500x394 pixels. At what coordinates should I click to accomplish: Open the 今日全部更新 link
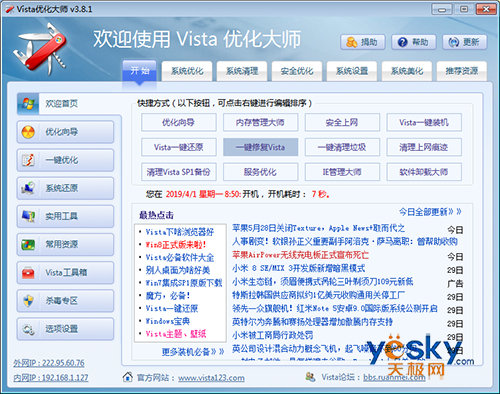pos(430,211)
